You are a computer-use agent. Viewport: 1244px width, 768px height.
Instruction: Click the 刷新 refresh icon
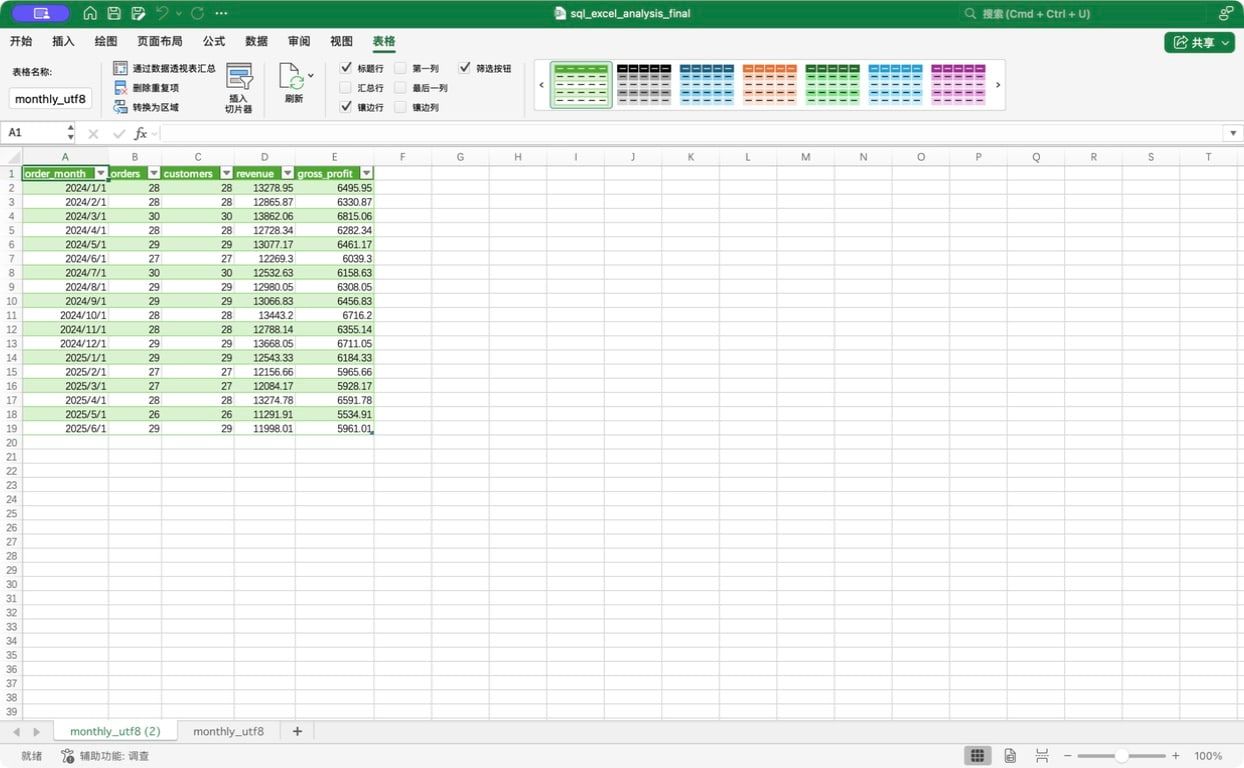tap(291, 77)
